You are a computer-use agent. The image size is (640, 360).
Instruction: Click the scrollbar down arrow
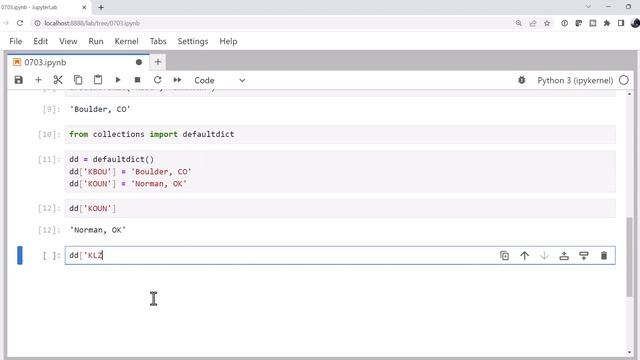629,353
